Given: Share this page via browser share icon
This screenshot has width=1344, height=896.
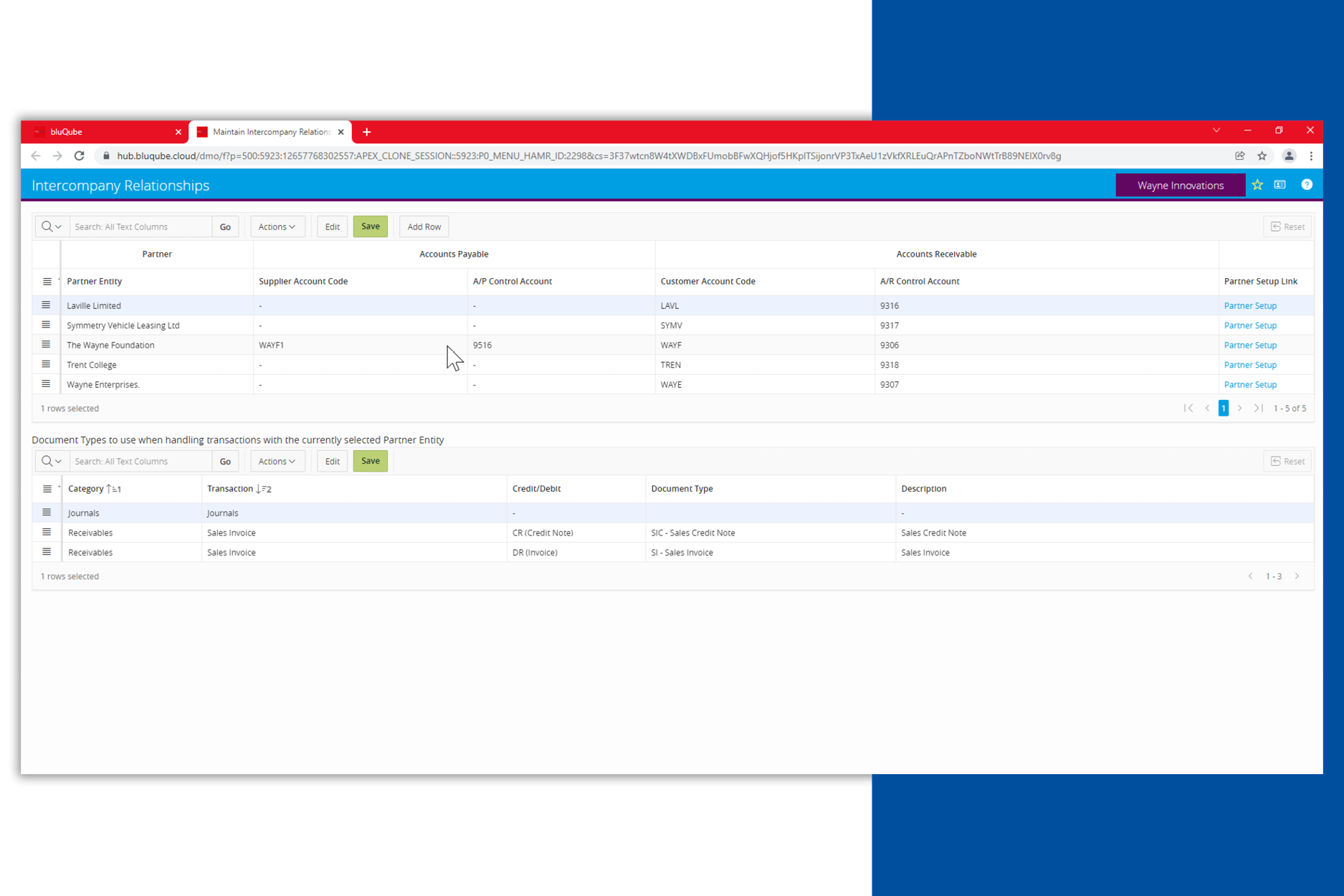Looking at the screenshot, I should click(x=1240, y=156).
